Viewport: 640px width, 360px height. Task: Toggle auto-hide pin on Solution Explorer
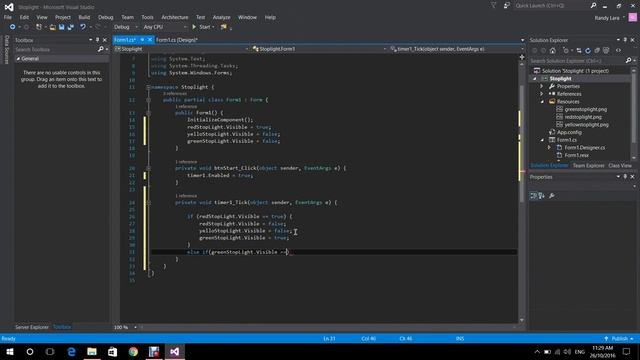625,40
